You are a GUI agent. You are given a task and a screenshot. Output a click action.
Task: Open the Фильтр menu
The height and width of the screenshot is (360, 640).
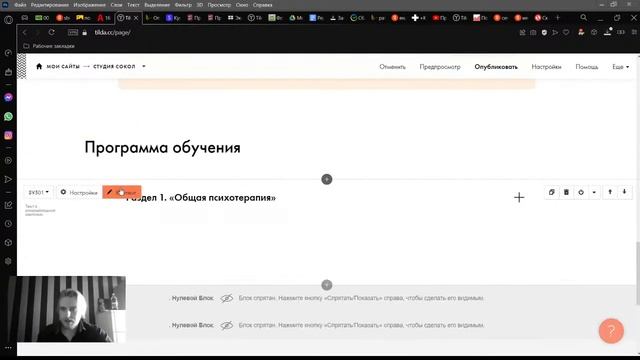(x=183, y=5)
